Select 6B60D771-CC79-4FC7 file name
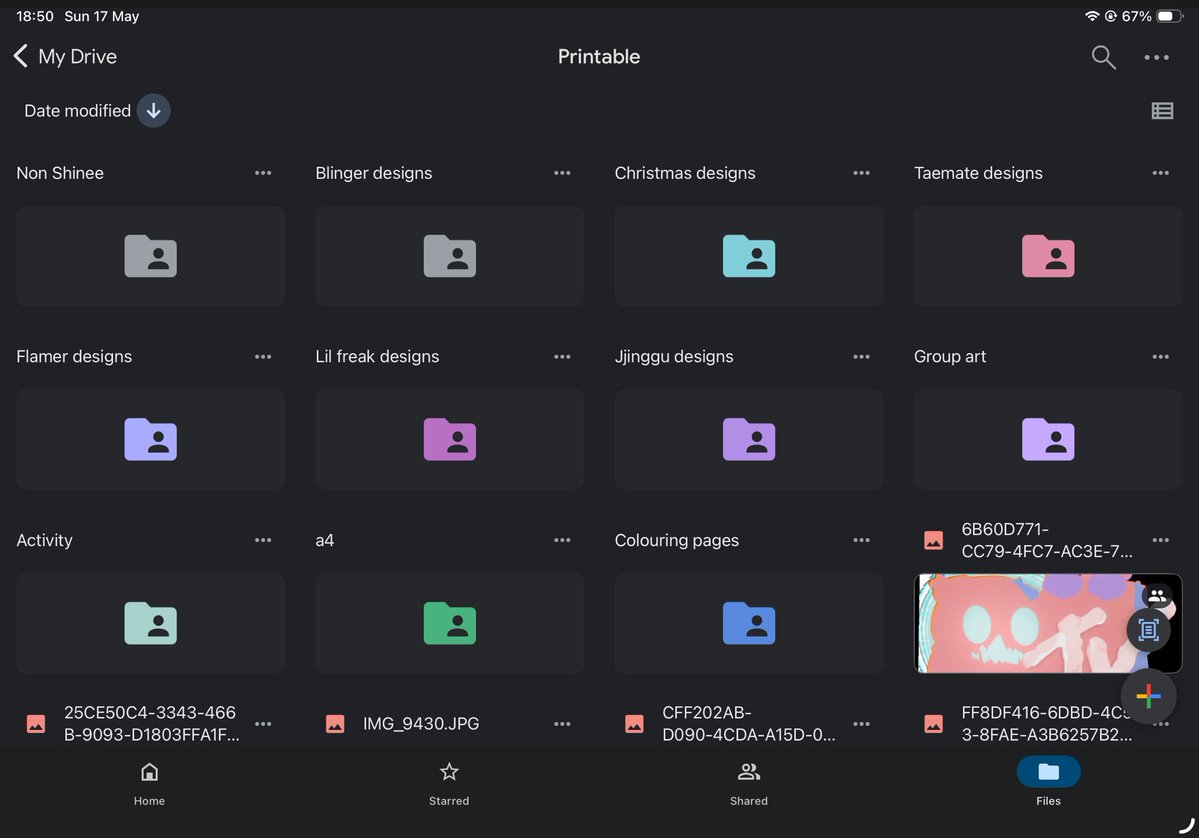The image size is (1199, 838). tap(1047, 540)
